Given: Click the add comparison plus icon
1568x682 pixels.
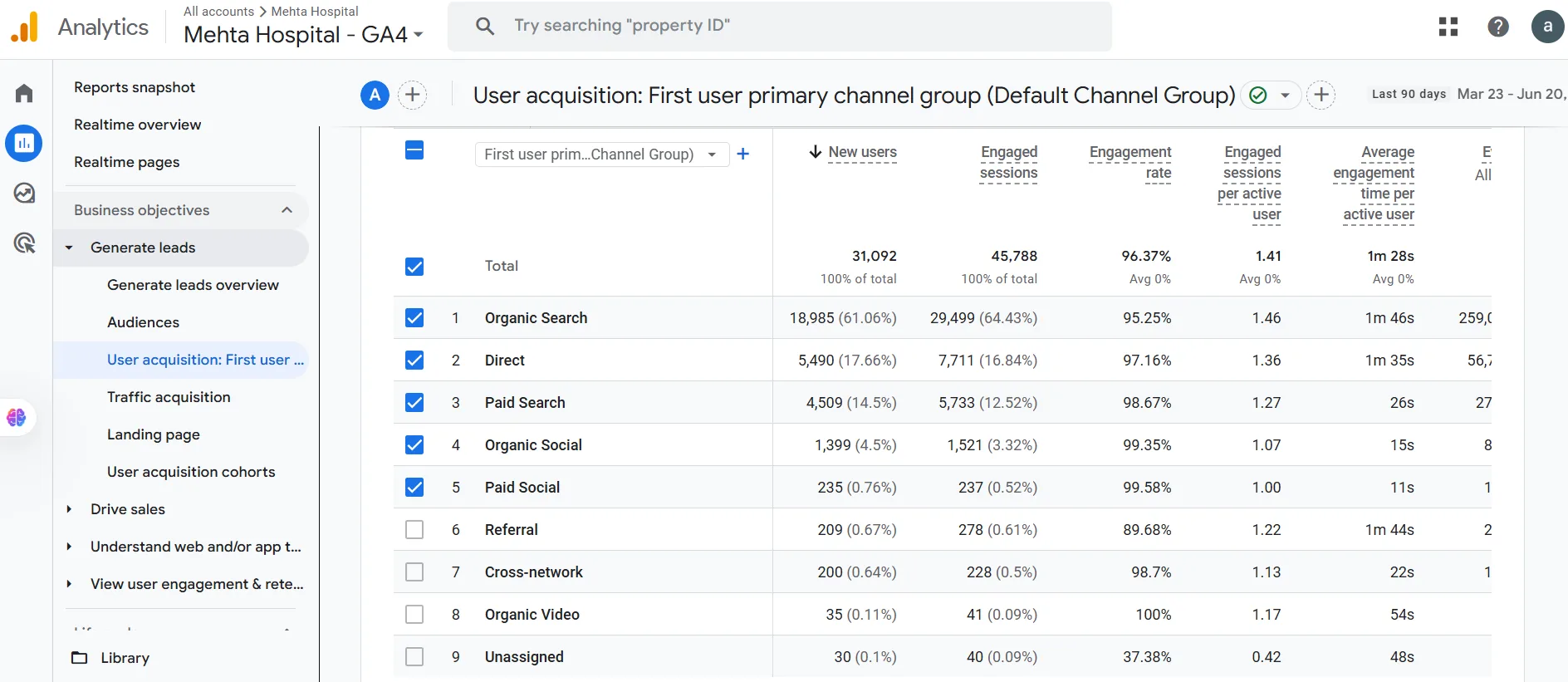Looking at the screenshot, I should pos(413,95).
